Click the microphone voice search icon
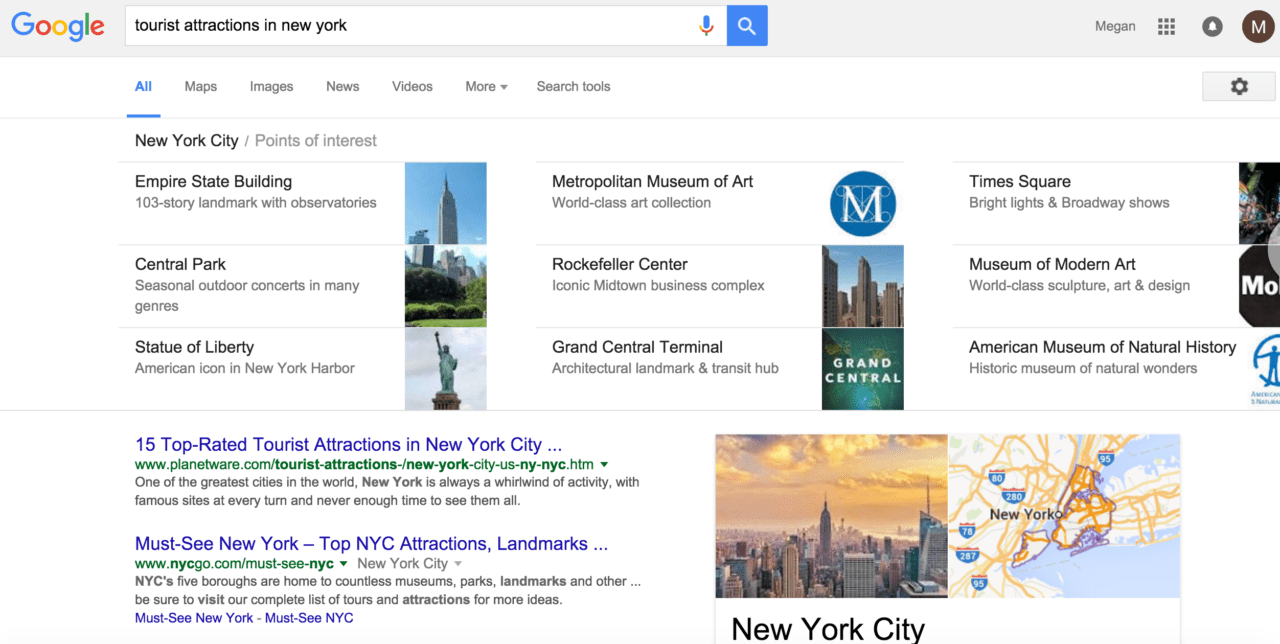The height and width of the screenshot is (644, 1280). [706, 26]
